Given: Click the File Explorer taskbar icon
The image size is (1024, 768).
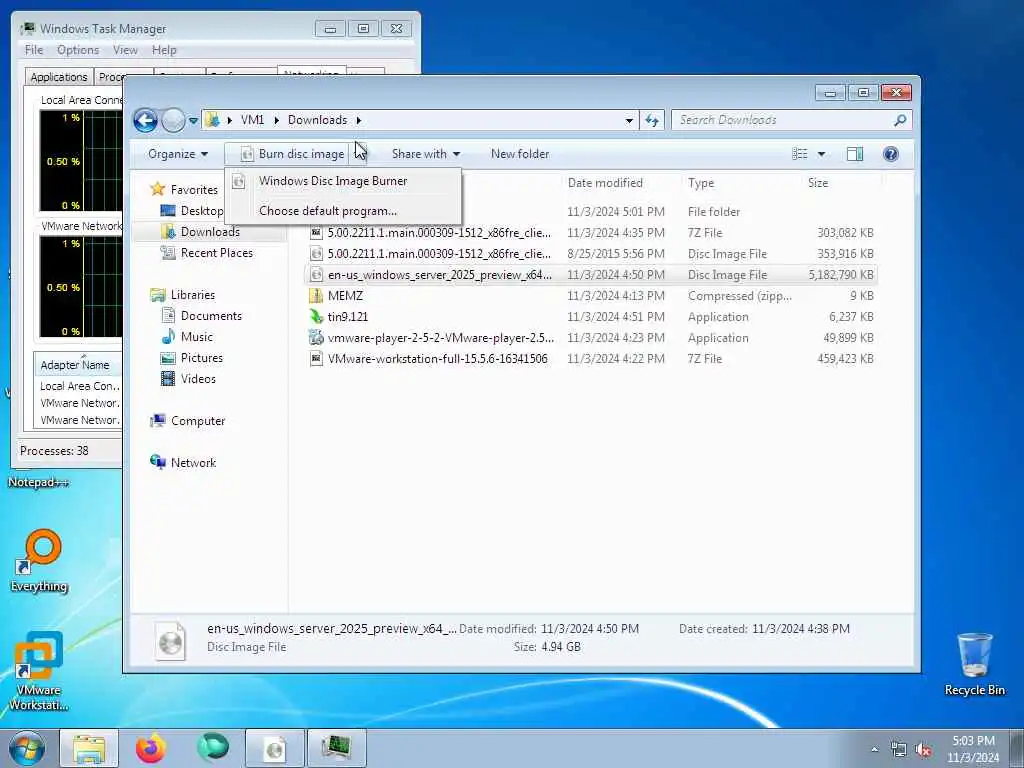Looking at the screenshot, I should [89, 749].
